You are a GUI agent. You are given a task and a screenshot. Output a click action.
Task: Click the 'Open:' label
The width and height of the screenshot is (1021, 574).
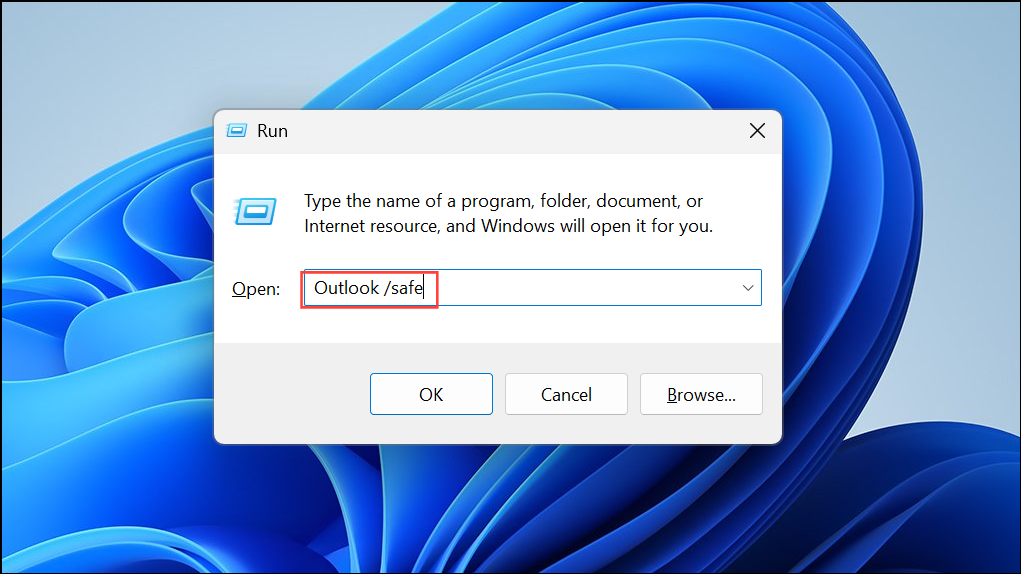click(256, 289)
